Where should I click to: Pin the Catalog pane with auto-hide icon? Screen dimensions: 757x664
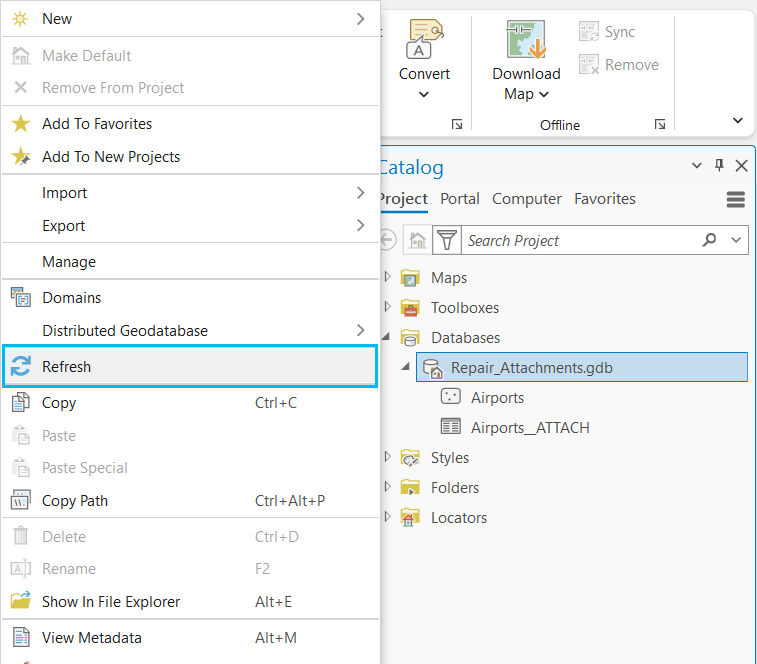point(719,166)
